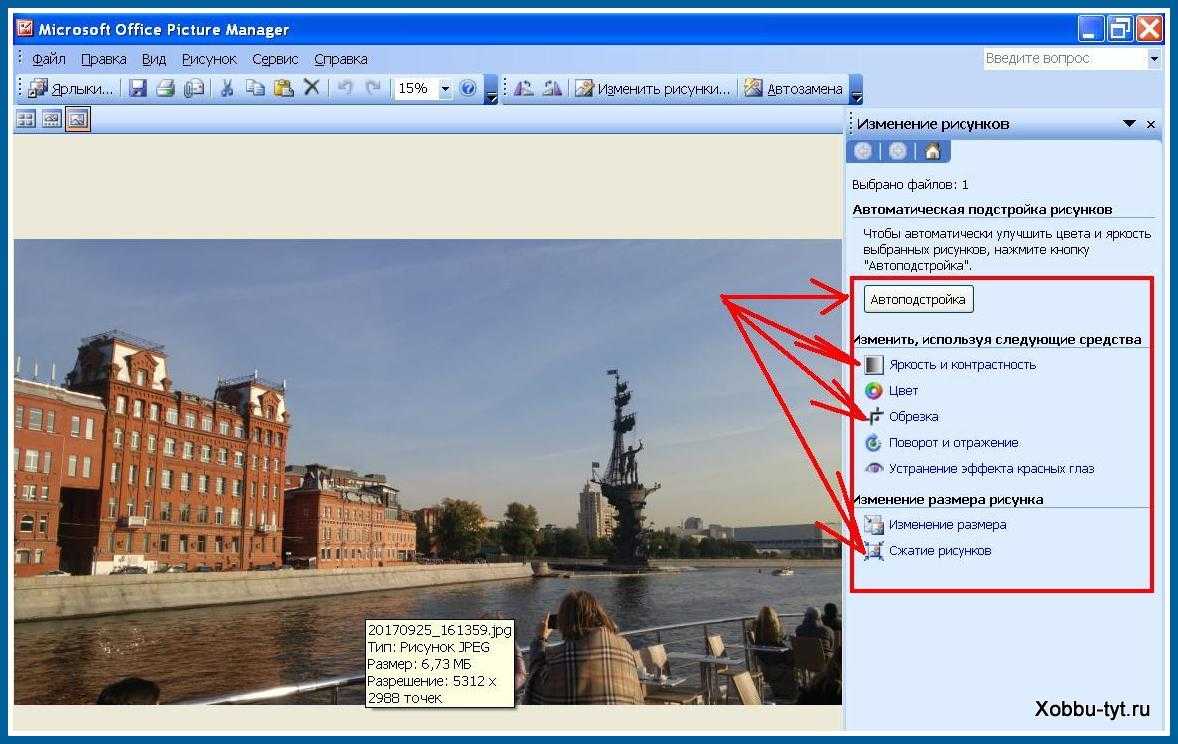The height and width of the screenshot is (744, 1178).
Task: Expand the standard toolbar options arrow
Action: (491, 89)
